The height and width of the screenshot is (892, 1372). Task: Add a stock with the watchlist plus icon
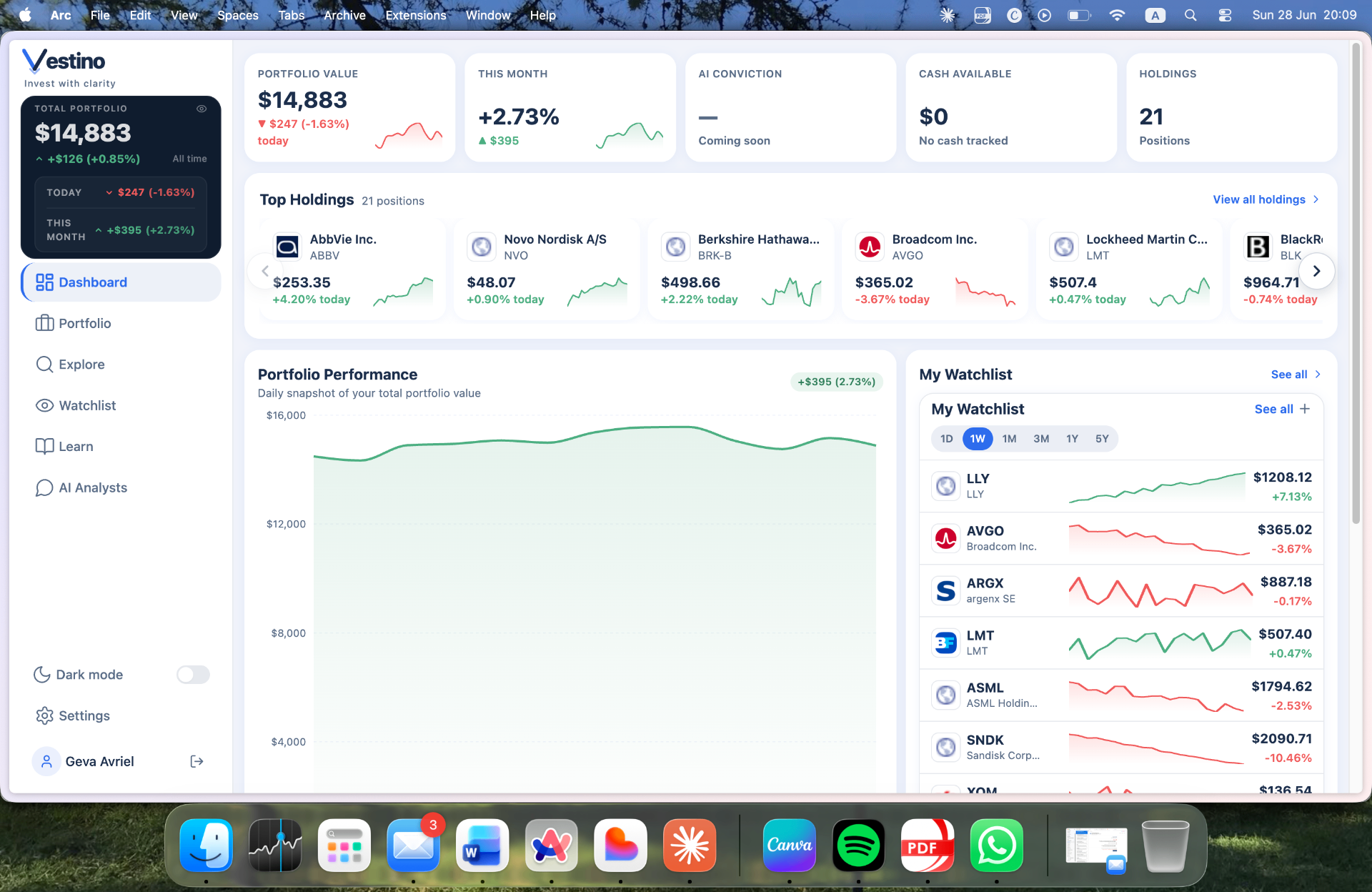(x=1305, y=409)
